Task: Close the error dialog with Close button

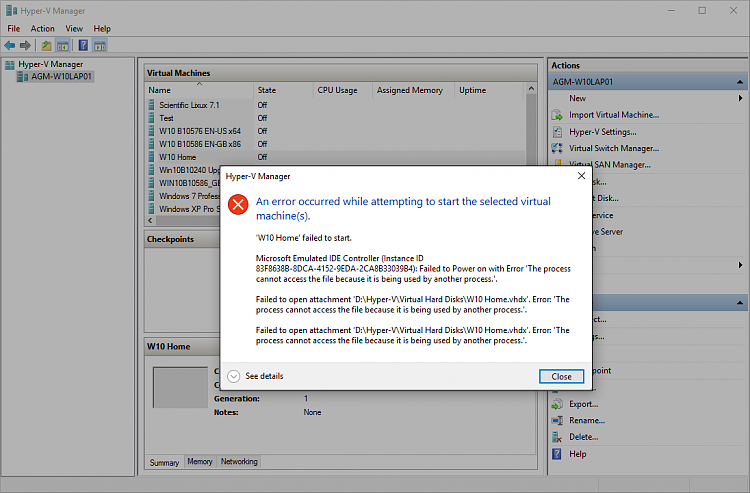Action: 561,376
